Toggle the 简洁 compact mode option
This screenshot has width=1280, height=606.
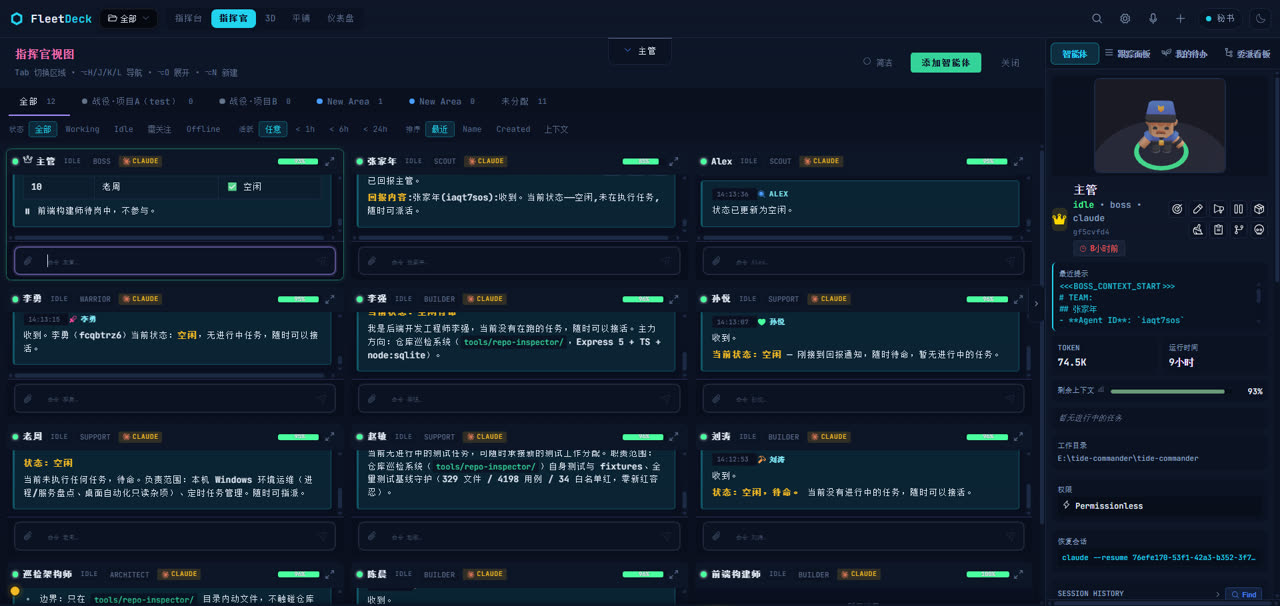pyautogui.click(x=878, y=62)
